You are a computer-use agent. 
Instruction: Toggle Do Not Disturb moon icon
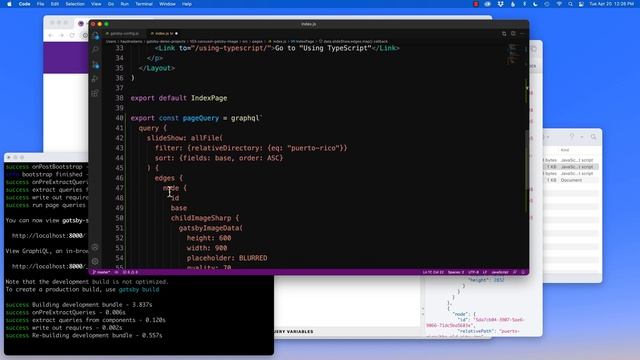coord(536,4)
